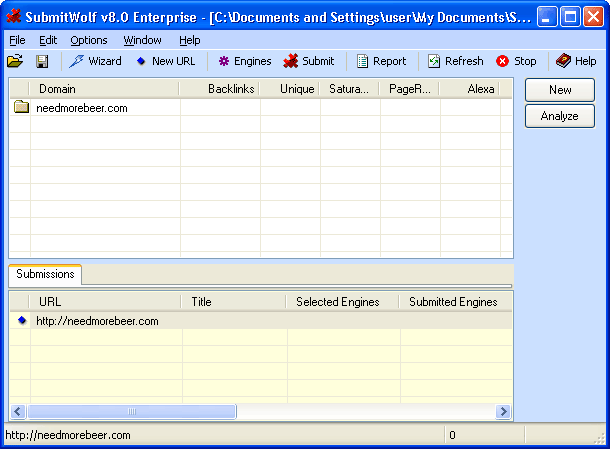Click the SubmitWolf title bar app icon
This screenshot has height=449, width=610.
(14, 17)
